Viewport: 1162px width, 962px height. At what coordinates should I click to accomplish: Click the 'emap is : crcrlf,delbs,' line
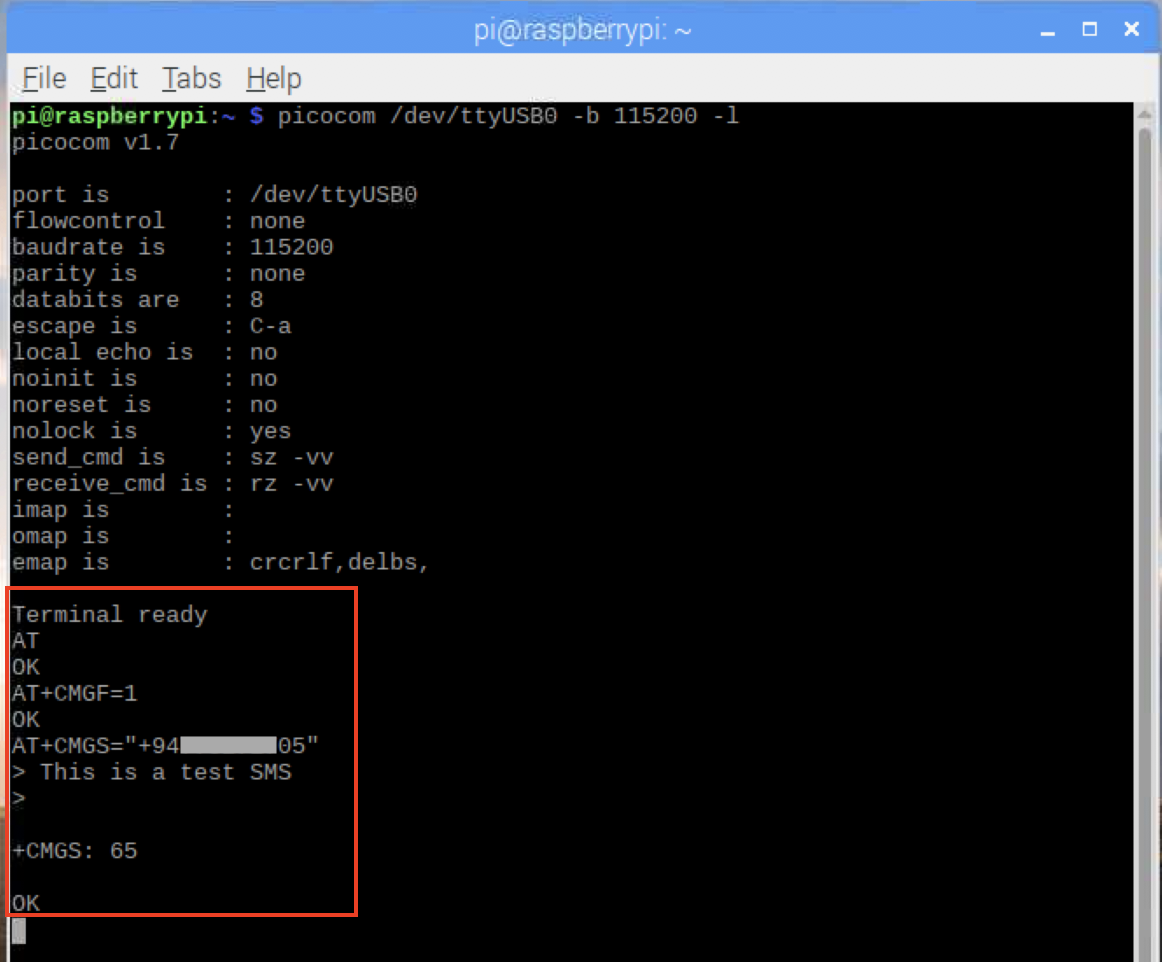pos(221,563)
